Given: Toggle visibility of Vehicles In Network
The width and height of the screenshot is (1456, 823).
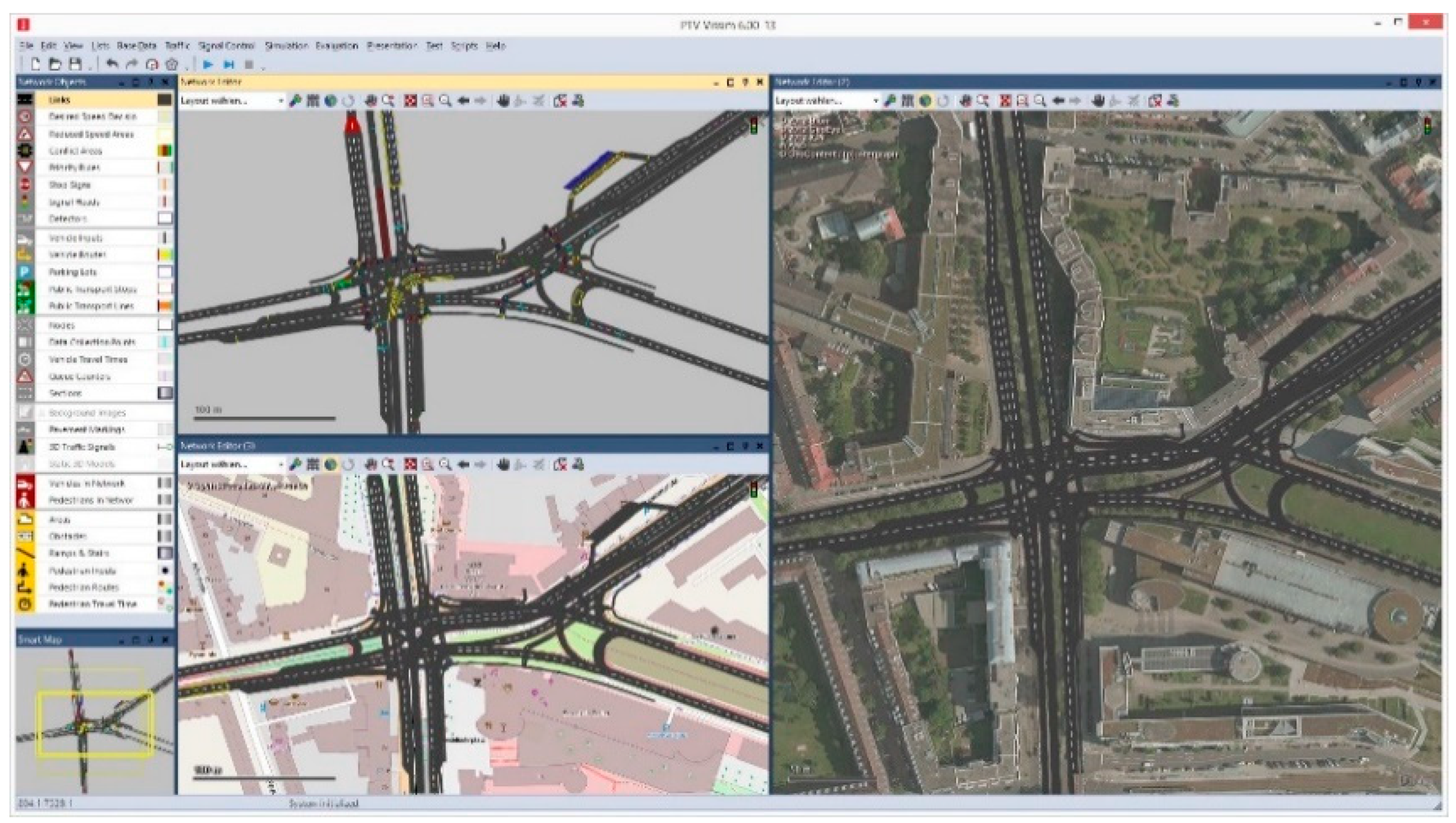Looking at the screenshot, I should [25, 484].
